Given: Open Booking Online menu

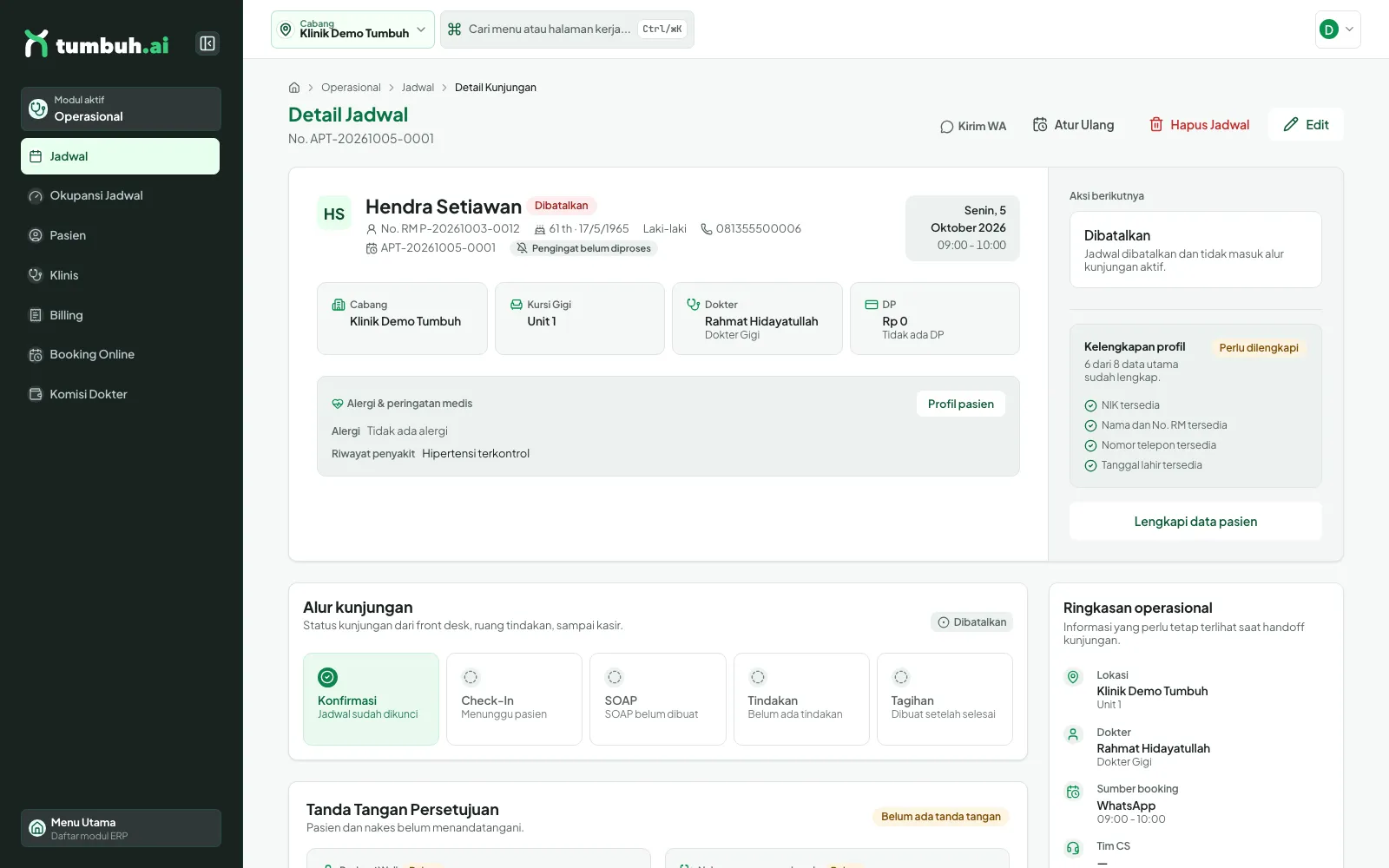Looking at the screenshot, I should click(120, 354).
